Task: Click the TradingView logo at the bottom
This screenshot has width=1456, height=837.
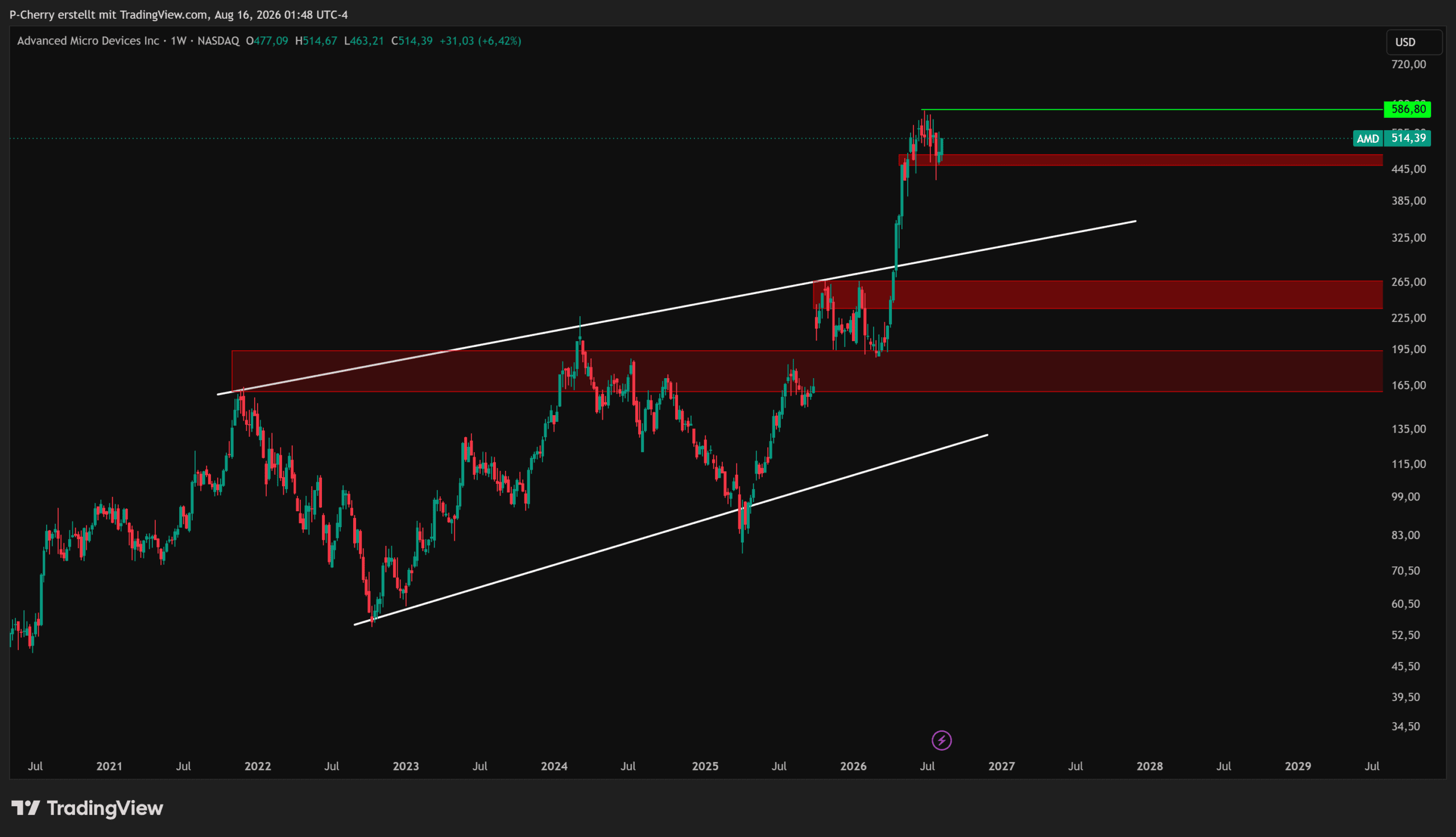Action: pyautogui.click(x=88, y=808)
